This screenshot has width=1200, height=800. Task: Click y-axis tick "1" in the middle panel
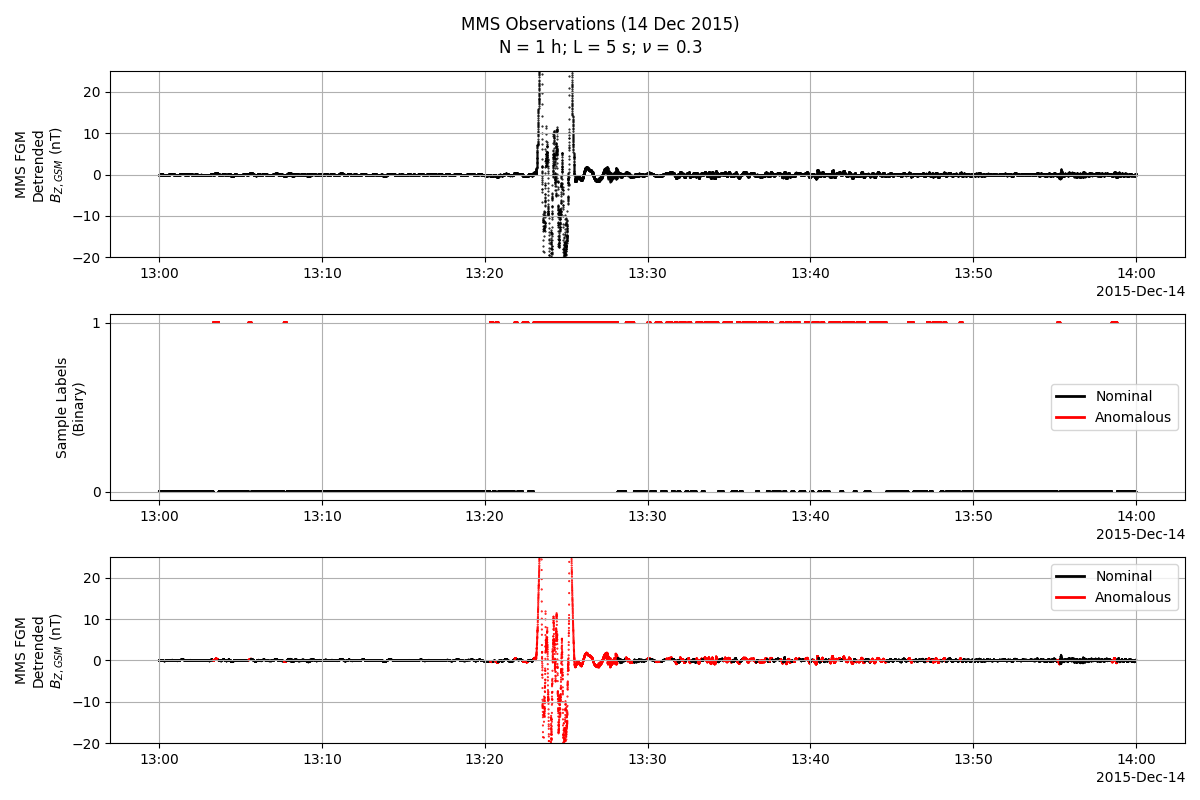pos(96,323)
